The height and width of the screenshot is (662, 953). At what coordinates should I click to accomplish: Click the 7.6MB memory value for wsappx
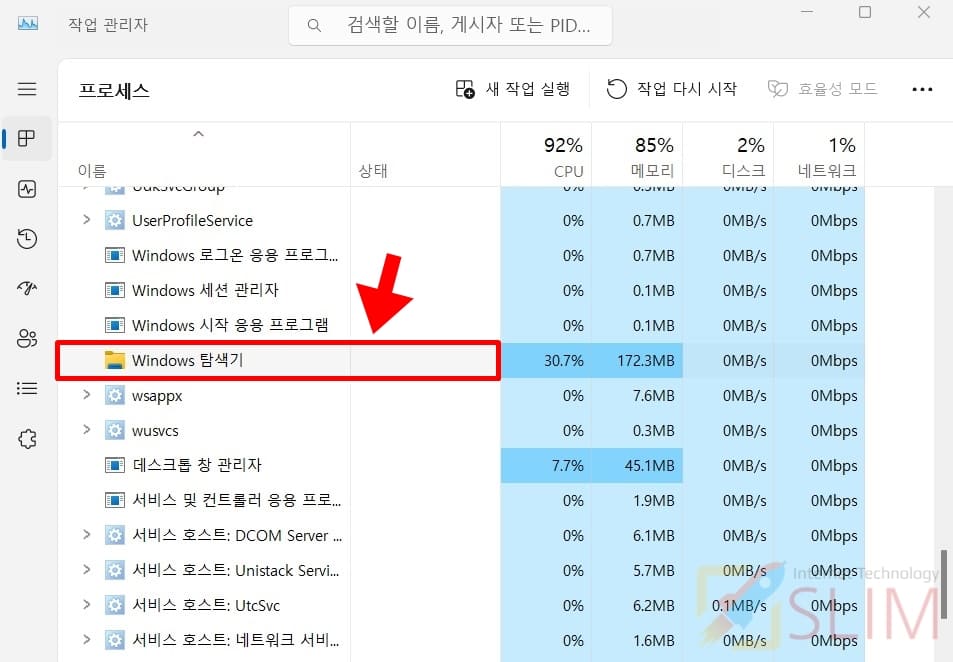(x=653, y=396)
